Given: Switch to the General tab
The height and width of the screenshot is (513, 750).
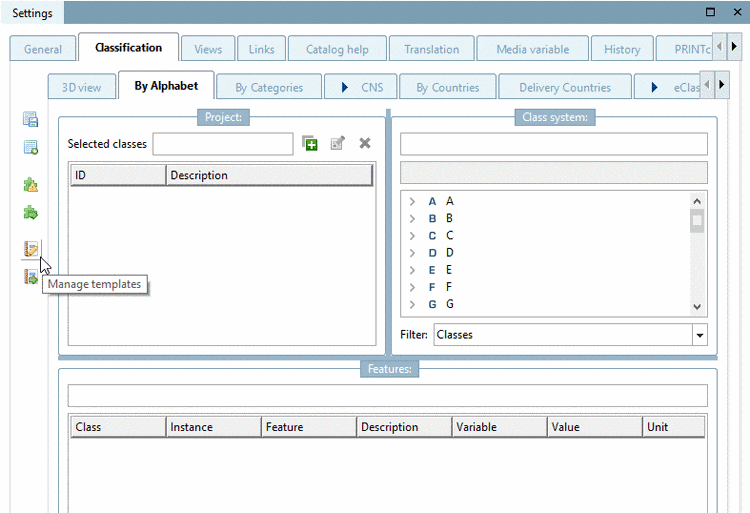Looking at the screenshot, I should (x=43, y=49).
